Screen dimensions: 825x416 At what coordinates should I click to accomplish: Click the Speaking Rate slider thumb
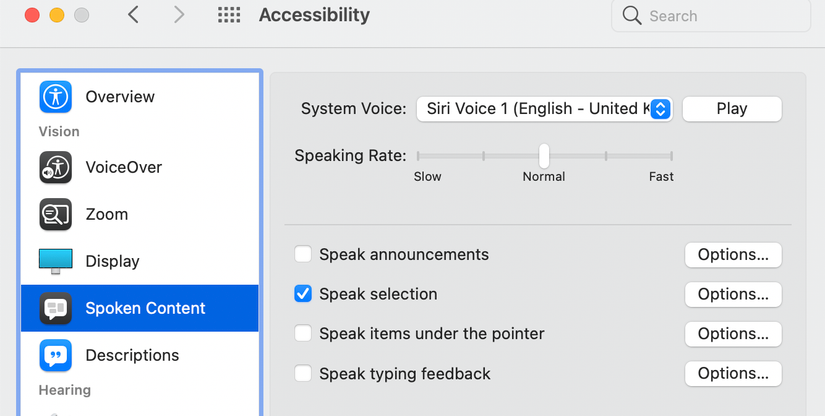point(544,156)
